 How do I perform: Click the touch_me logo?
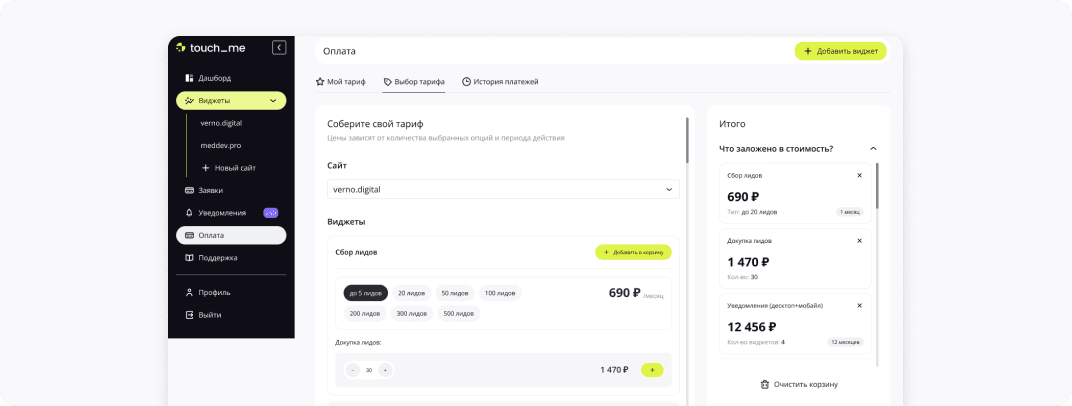pos(211,48)
